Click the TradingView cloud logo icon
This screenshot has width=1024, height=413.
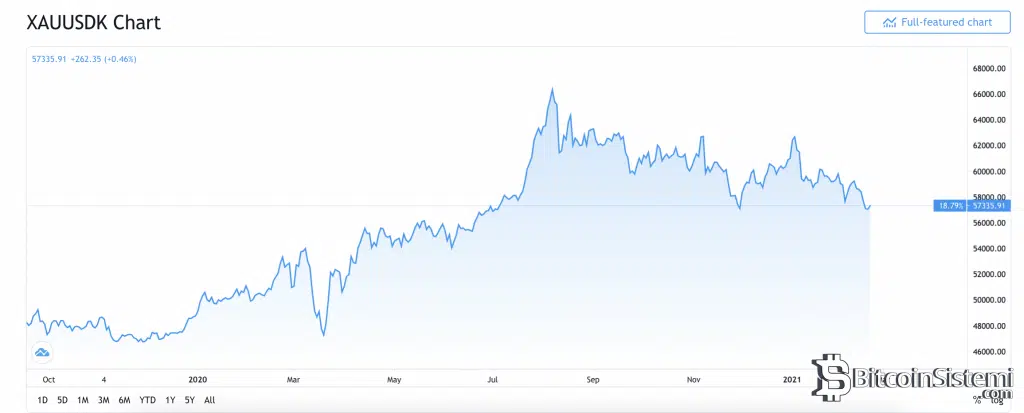(42, 351)
